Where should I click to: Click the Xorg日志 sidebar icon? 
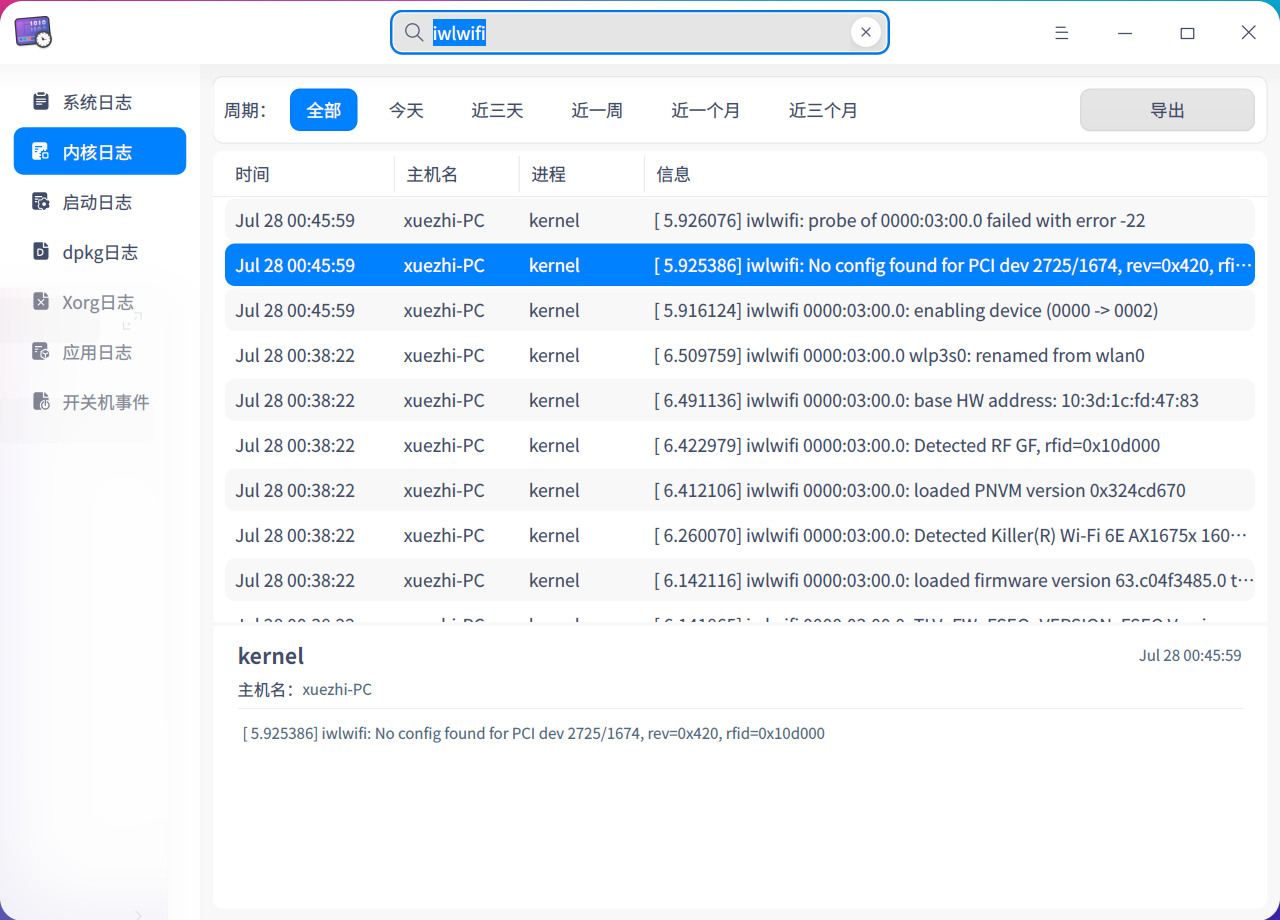pyautogui.click(x=41, y=302)
